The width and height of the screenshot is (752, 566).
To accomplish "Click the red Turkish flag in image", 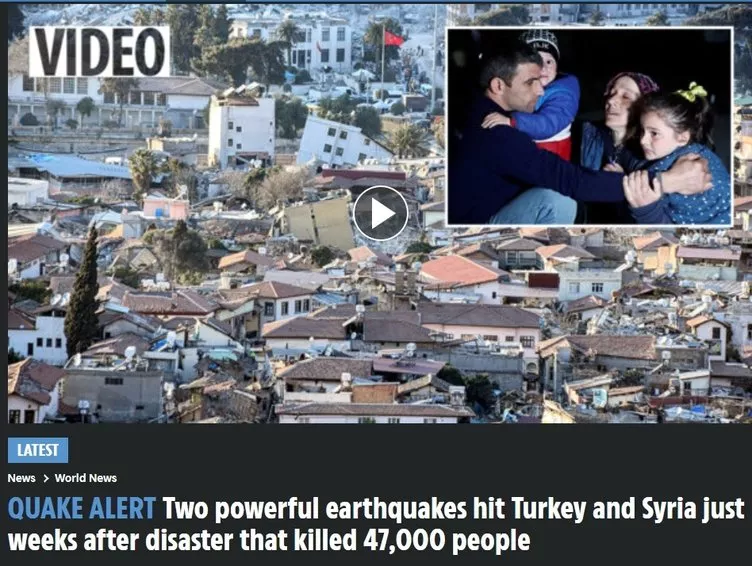I will click(x=394, y=38).
